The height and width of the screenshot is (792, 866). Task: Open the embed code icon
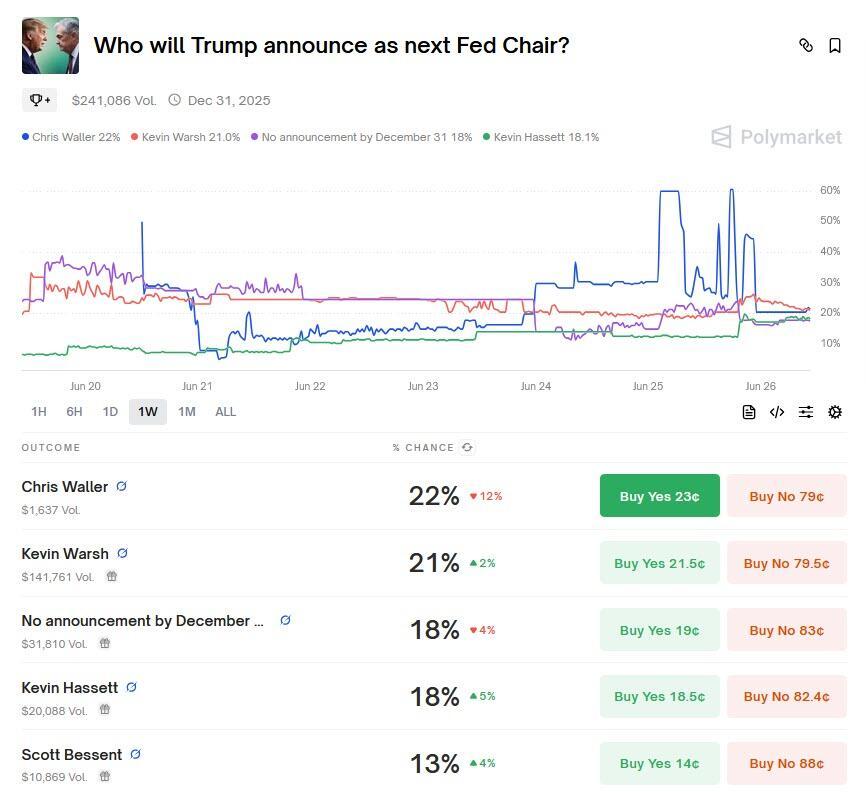click(x=777, y=412)
